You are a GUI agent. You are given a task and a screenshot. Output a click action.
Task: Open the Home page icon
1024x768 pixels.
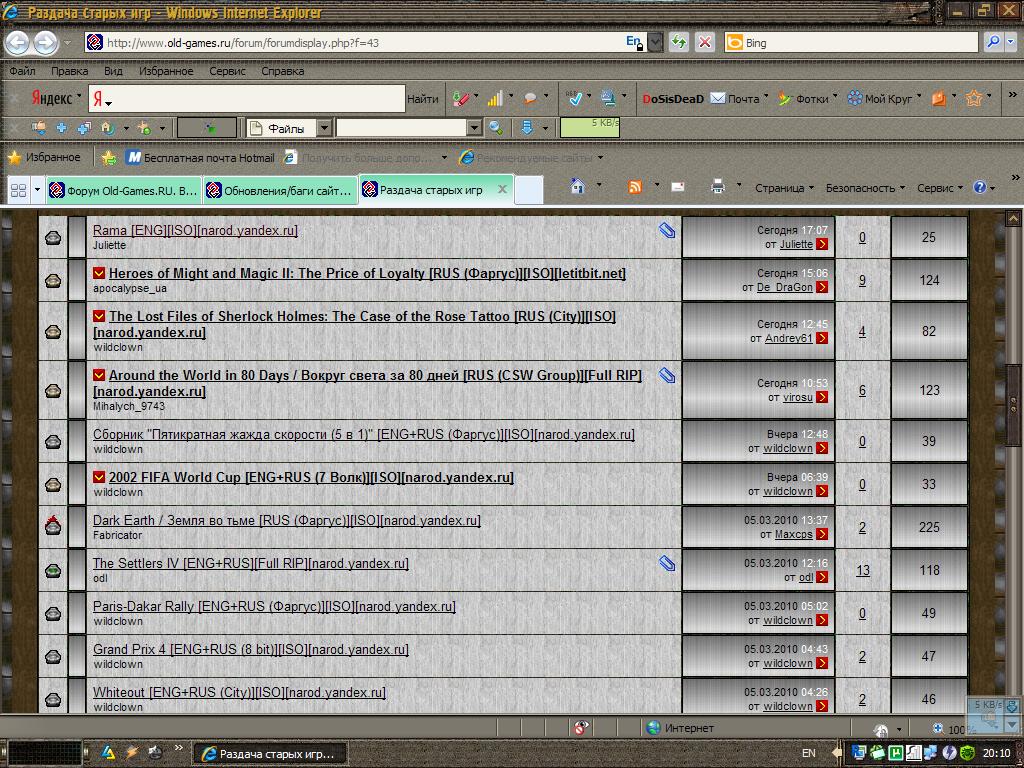pyautogui.click(x=577, y=187)
